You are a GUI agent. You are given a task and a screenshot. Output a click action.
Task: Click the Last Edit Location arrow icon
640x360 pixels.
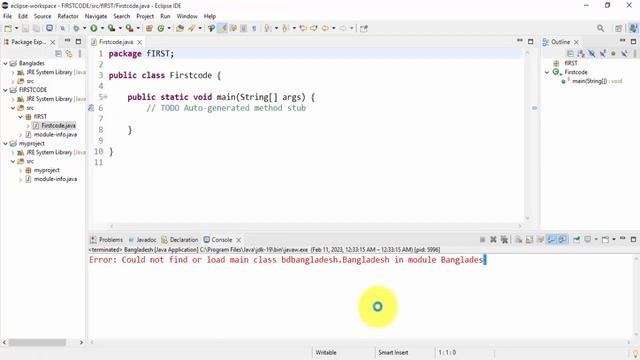302,28
